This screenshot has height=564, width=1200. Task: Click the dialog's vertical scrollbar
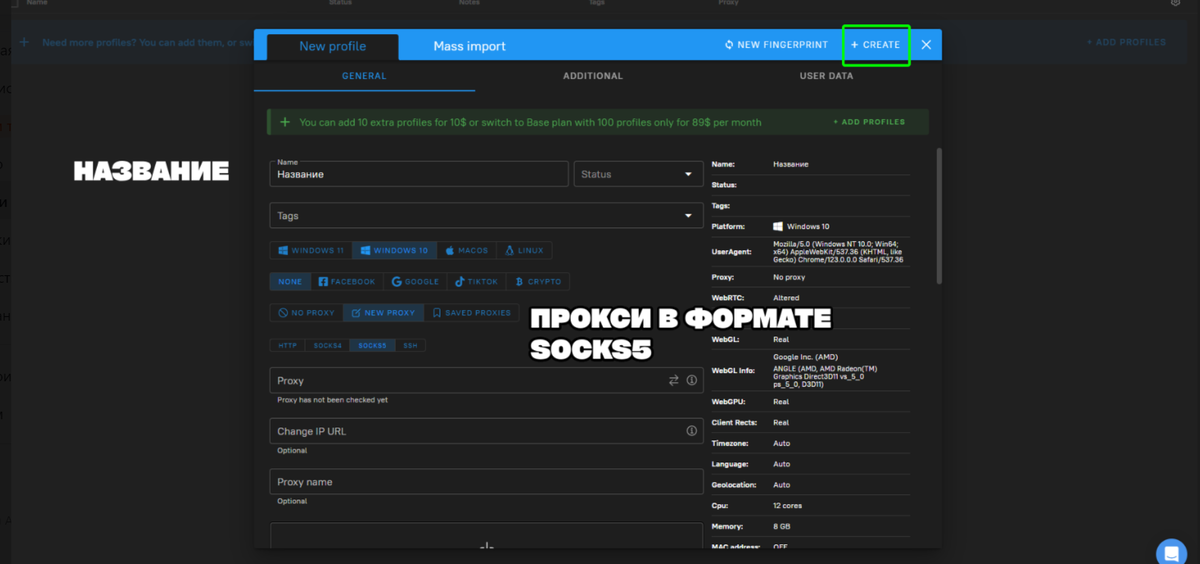pos(938,215)
